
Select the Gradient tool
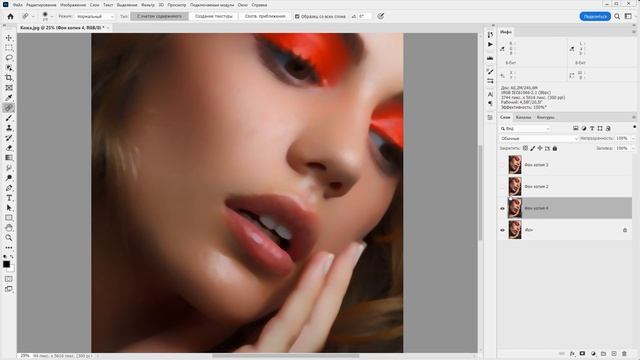[9, 158]
